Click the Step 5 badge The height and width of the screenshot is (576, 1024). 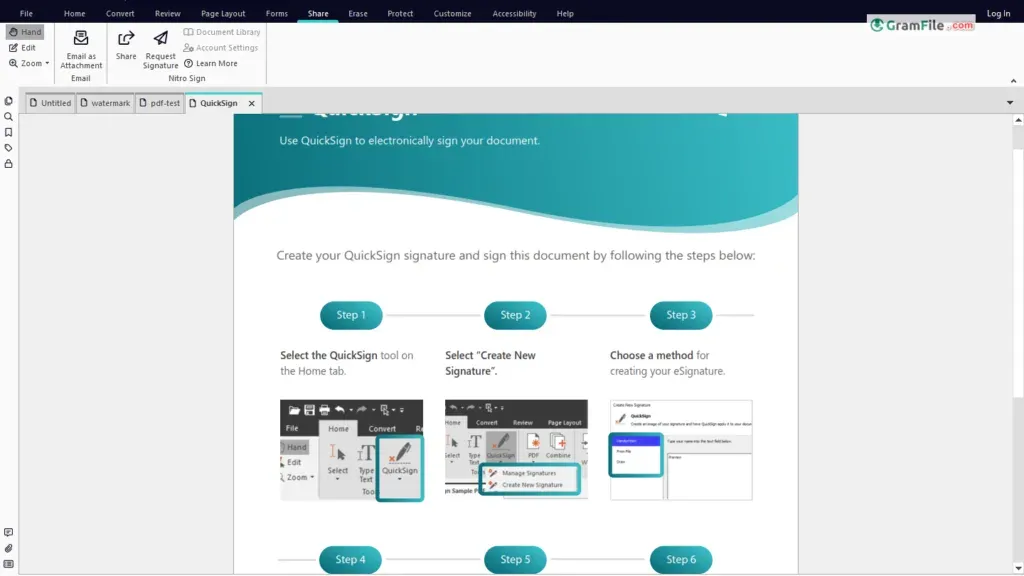coord(515,560)
